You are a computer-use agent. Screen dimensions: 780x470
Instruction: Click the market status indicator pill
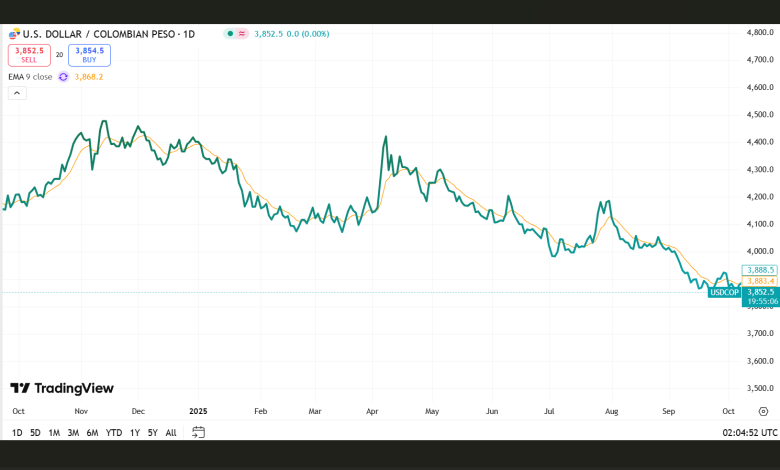[x=235, y=33]
